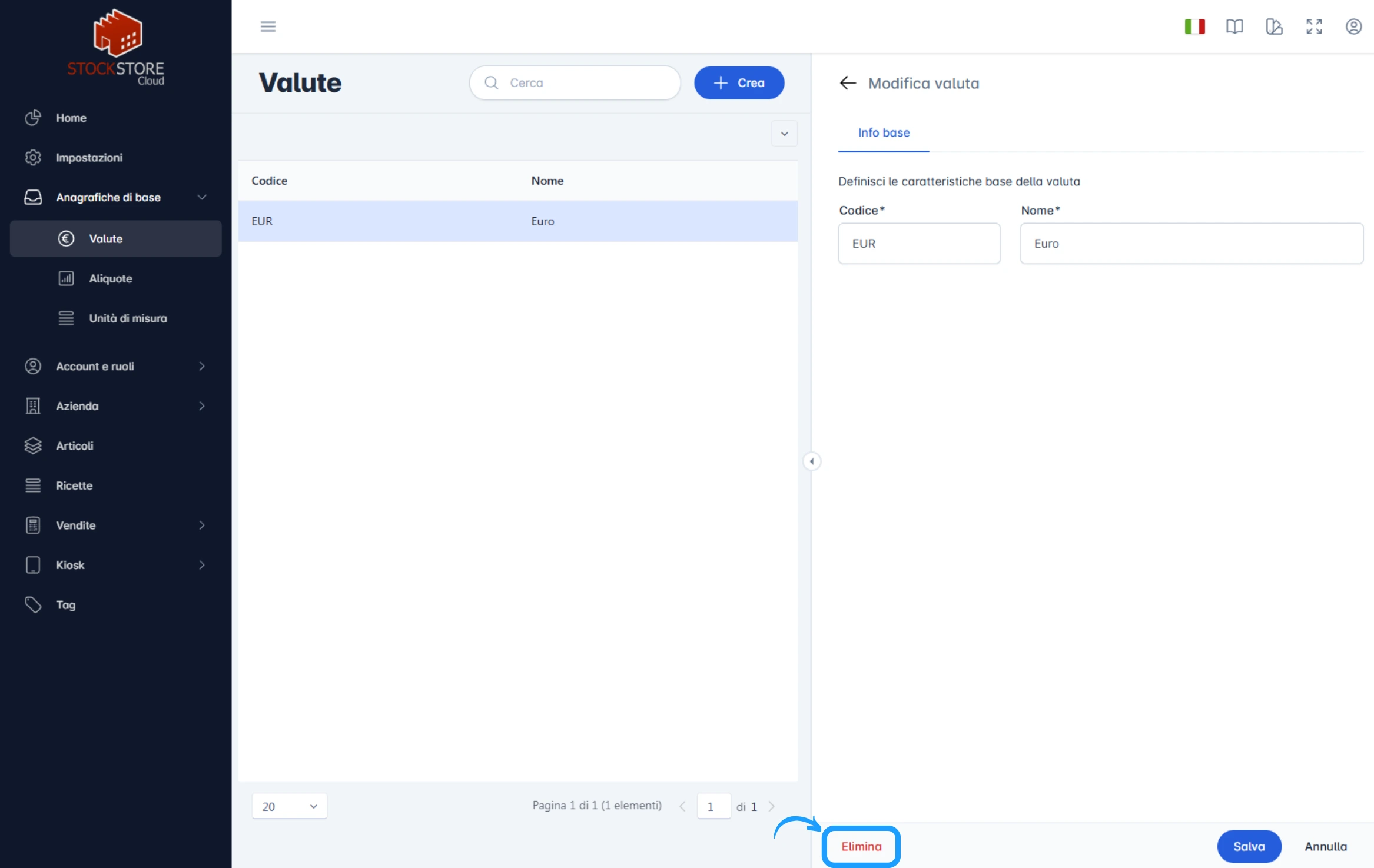1374x868 pixels.
Task: Open the table options dropdown arrow
Action: pyautogui.click(x=784, y=134)
